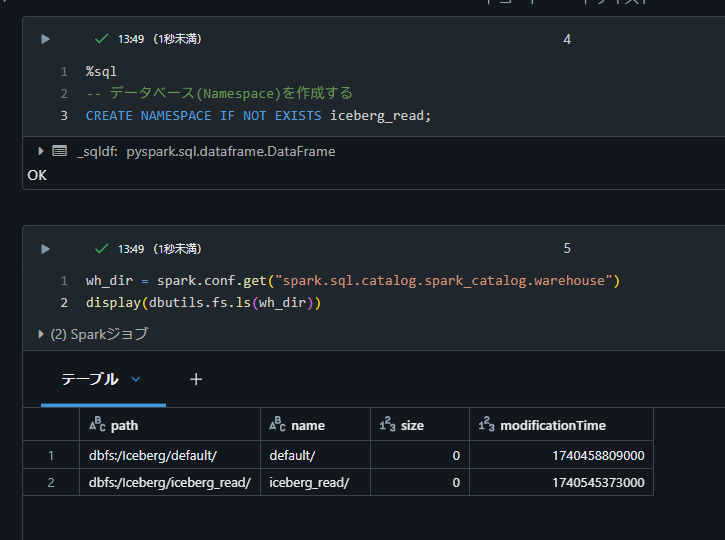This screenshot has height=540, width=725.
Task: Select the 1740545373000 modification time cell
Action: coord(561,482)
